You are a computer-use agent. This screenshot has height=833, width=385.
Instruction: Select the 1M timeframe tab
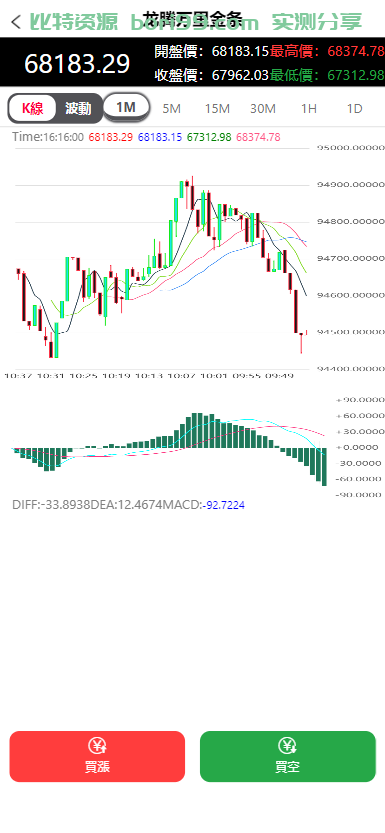click(126, 107)
